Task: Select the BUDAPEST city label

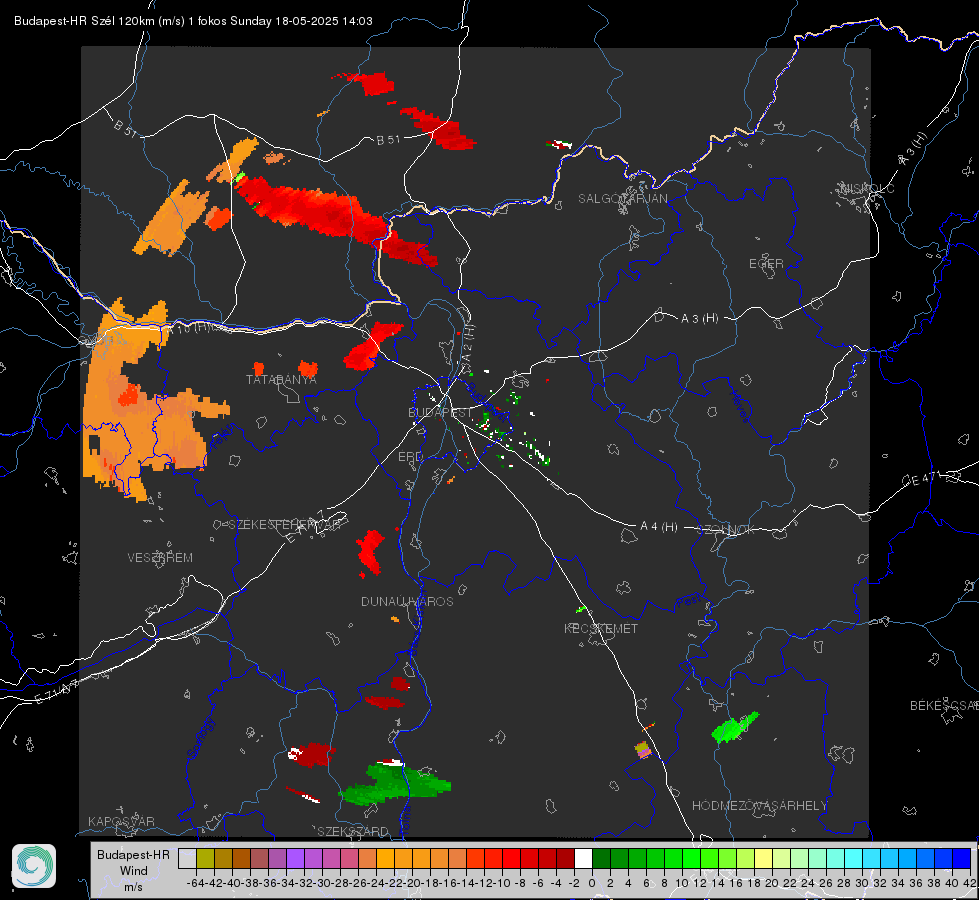Action: (x=440, y=412)
